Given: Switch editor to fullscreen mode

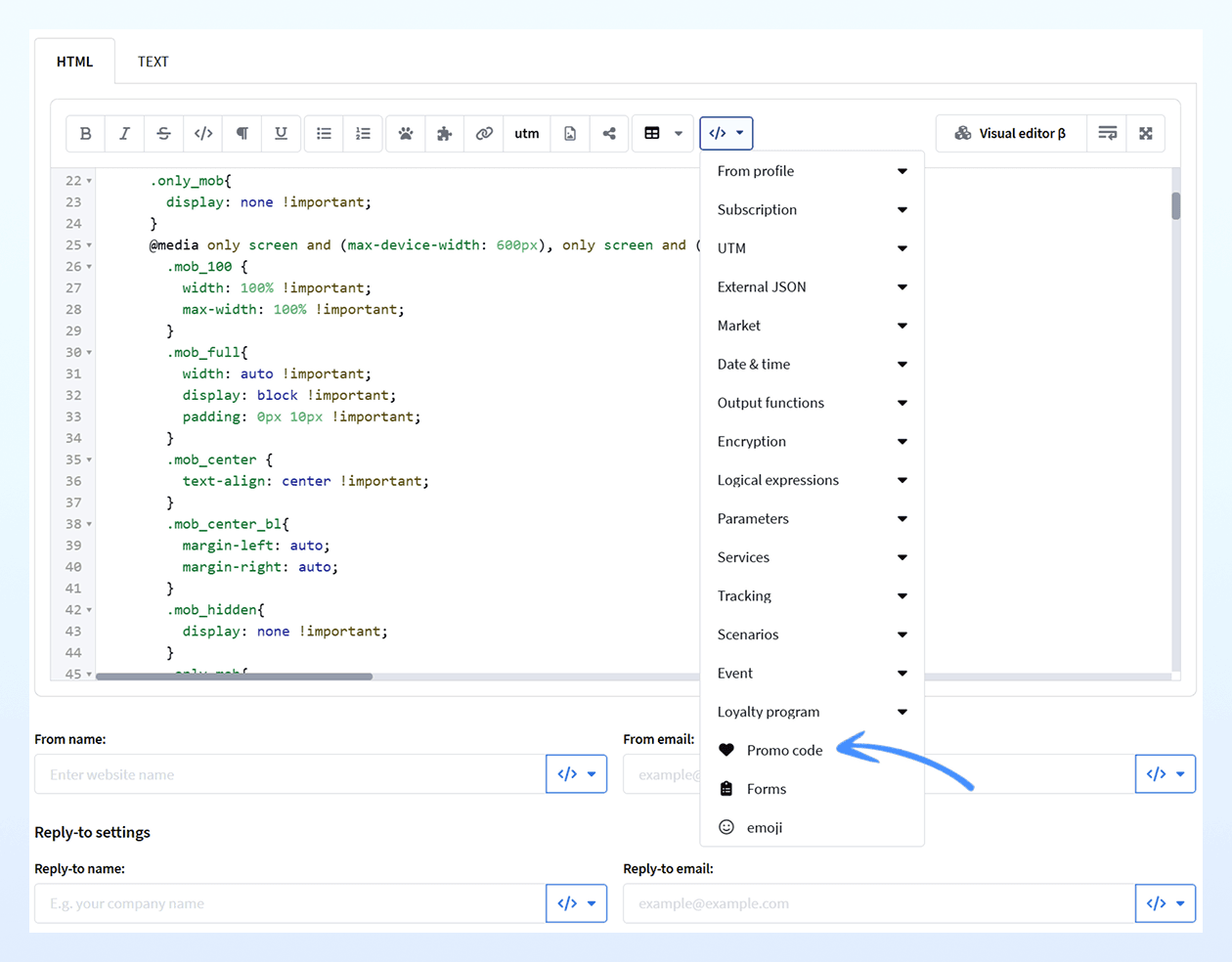Looking at the screenshot, I should coord(1146,133).
